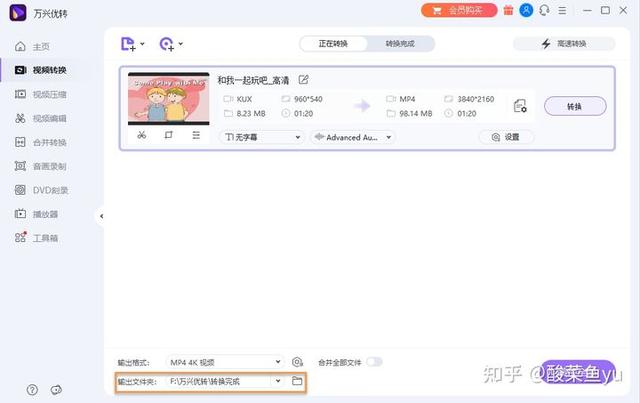Open the 工具箱 toolbox

coord(36,238)
